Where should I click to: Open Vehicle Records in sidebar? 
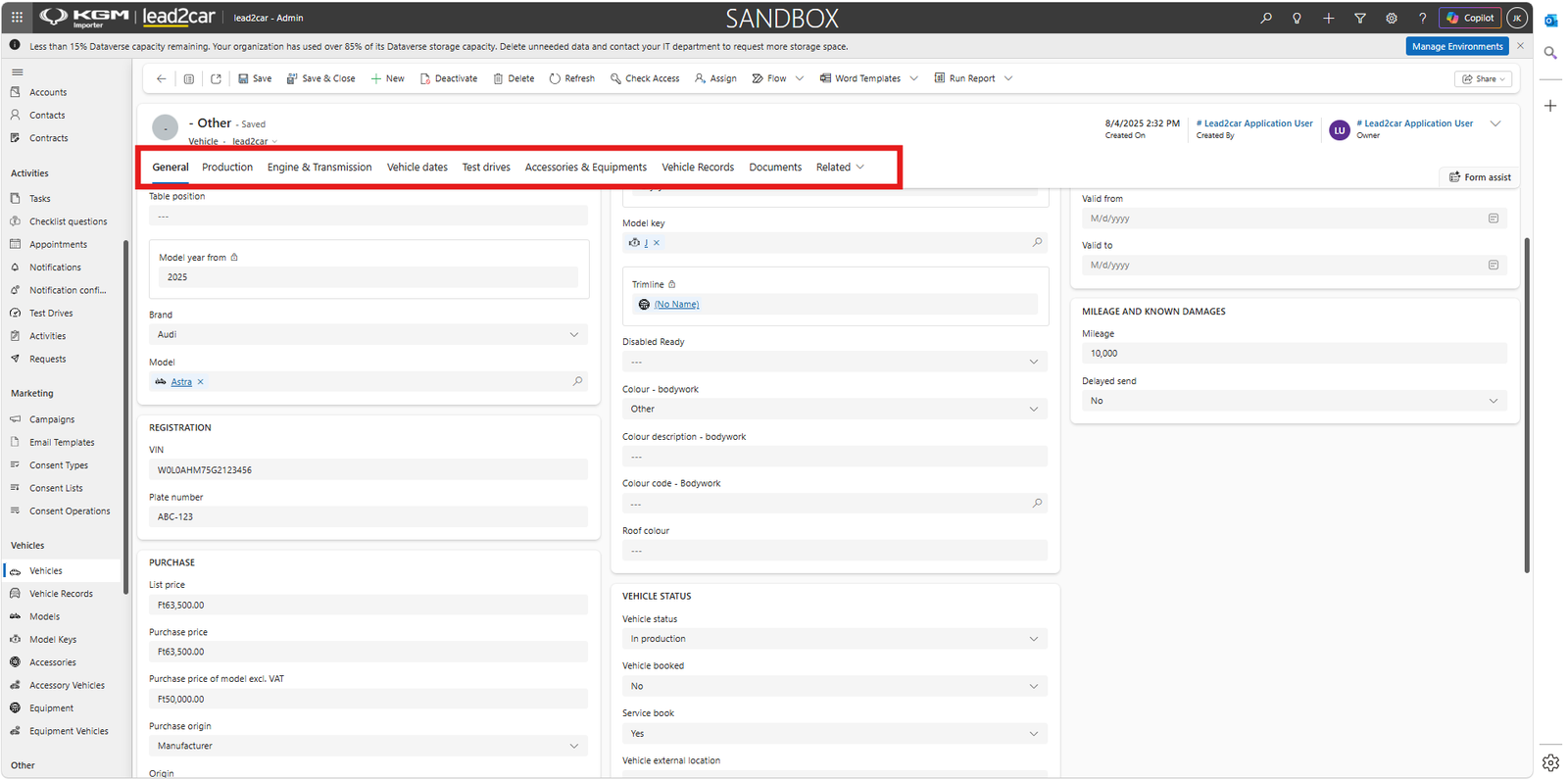click(61, 594)
